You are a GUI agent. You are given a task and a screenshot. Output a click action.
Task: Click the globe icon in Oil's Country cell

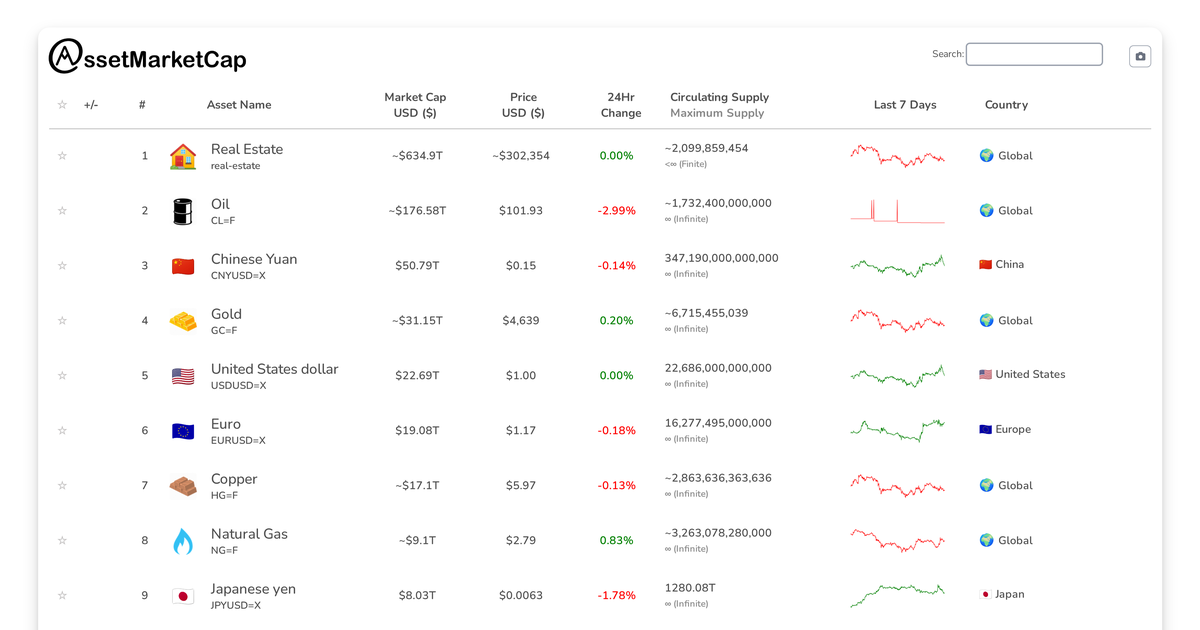point(986,211)
